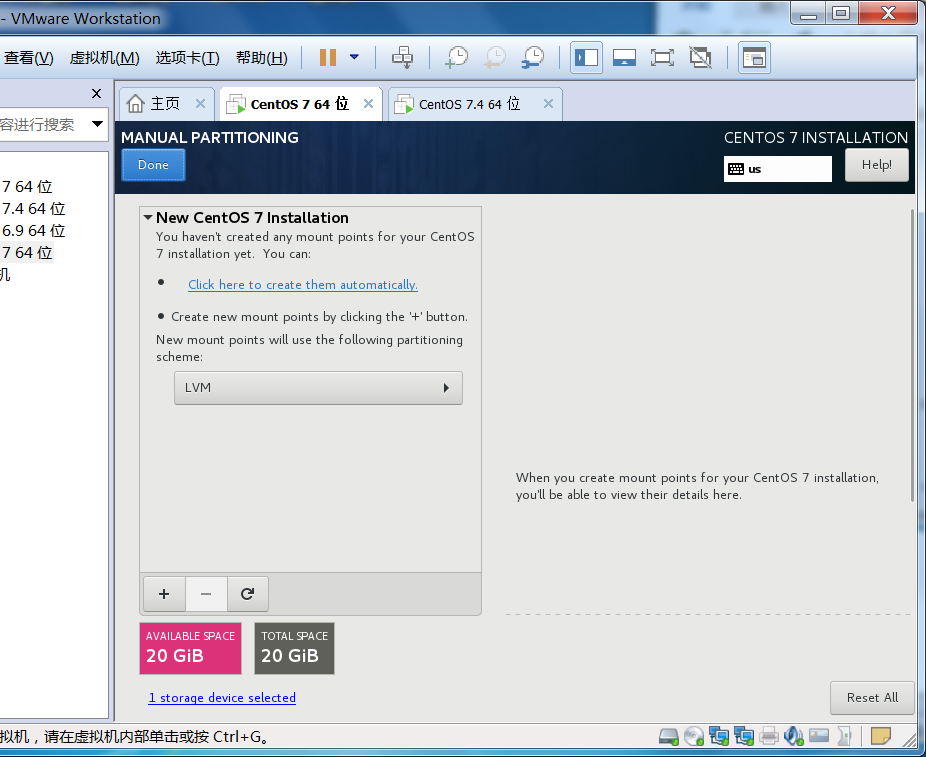Open the 1 storage device selected link
The height and width of the screenshot is (757, 926).
(222, 698)
